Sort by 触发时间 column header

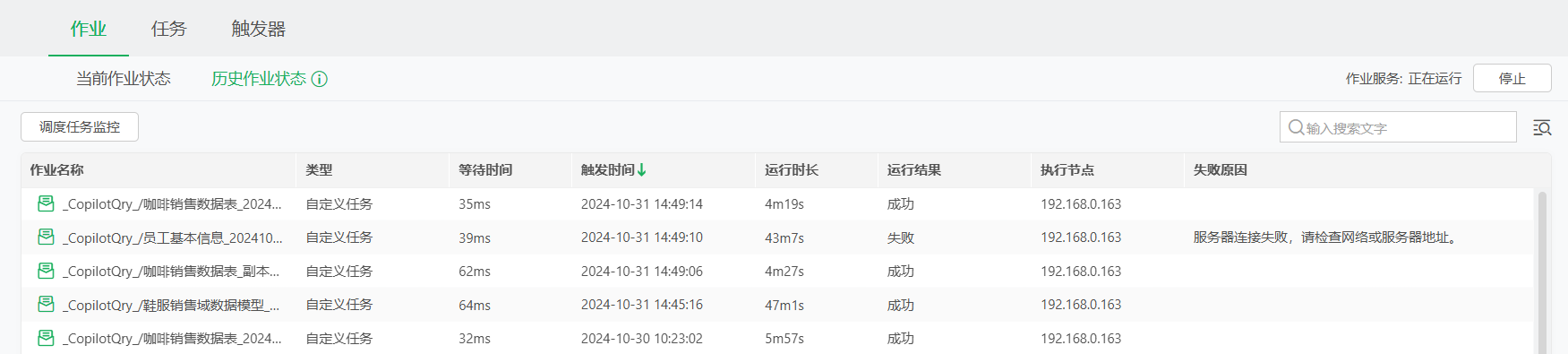tap(608, 169)
